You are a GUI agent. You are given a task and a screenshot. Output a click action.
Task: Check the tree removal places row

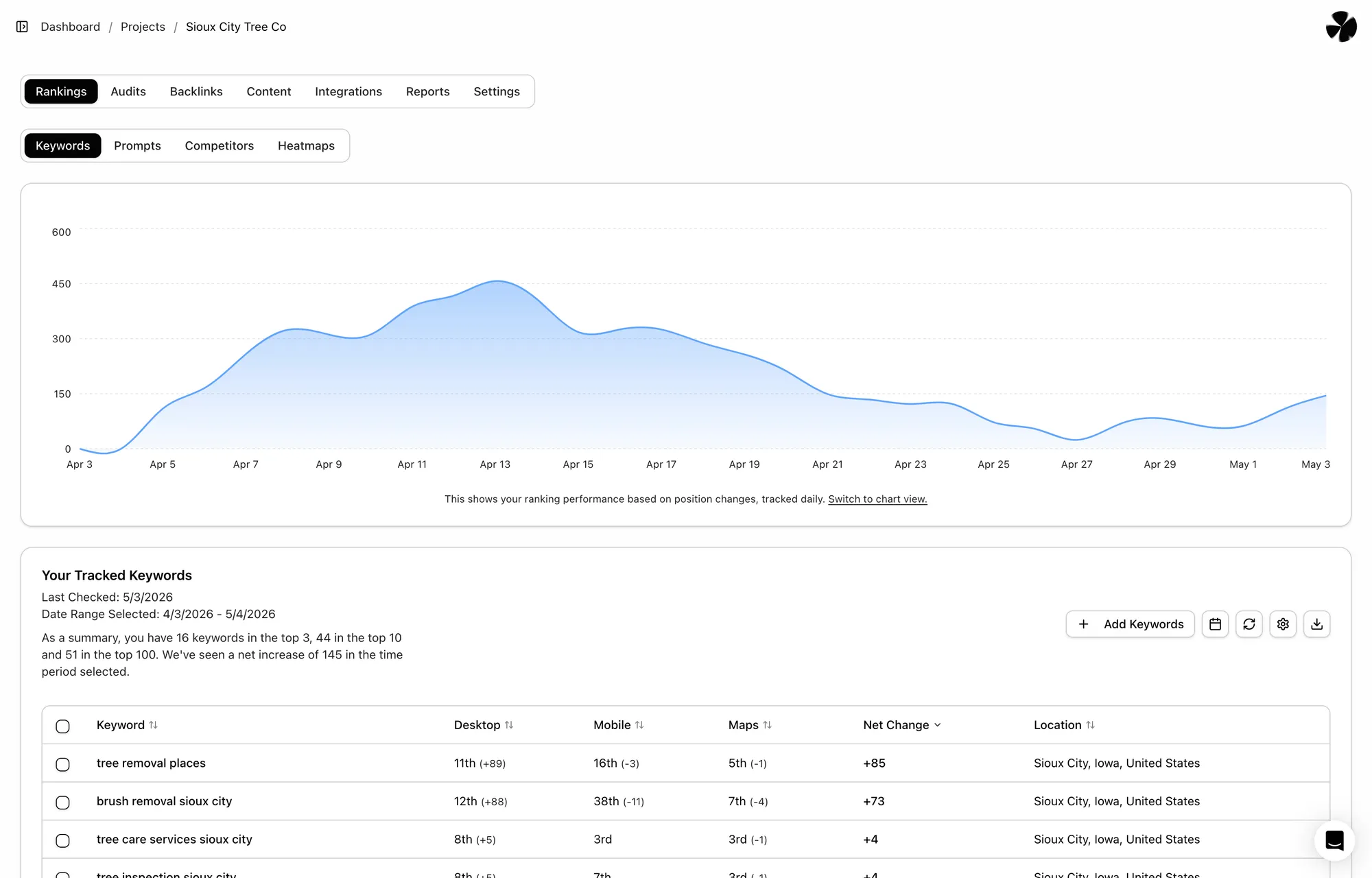[x=62, y=764]
